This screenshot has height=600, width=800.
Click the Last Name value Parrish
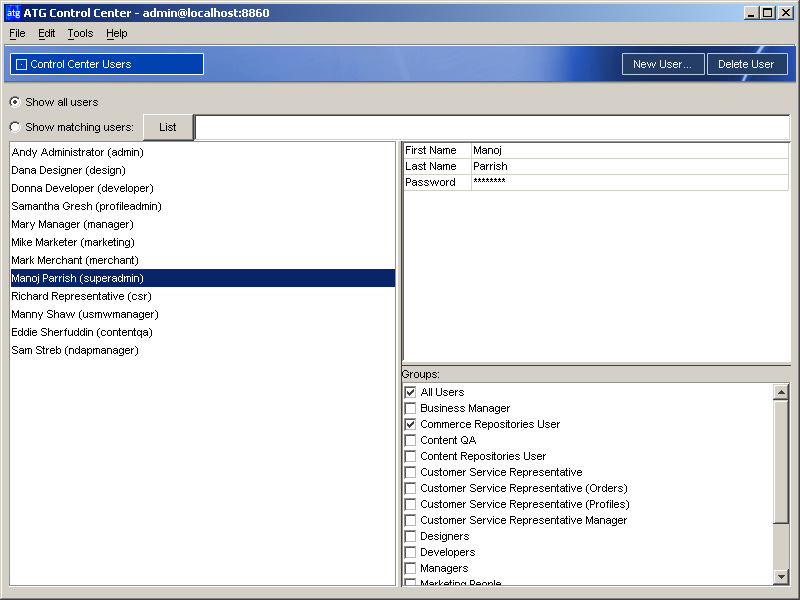click(x=630, y=166)
